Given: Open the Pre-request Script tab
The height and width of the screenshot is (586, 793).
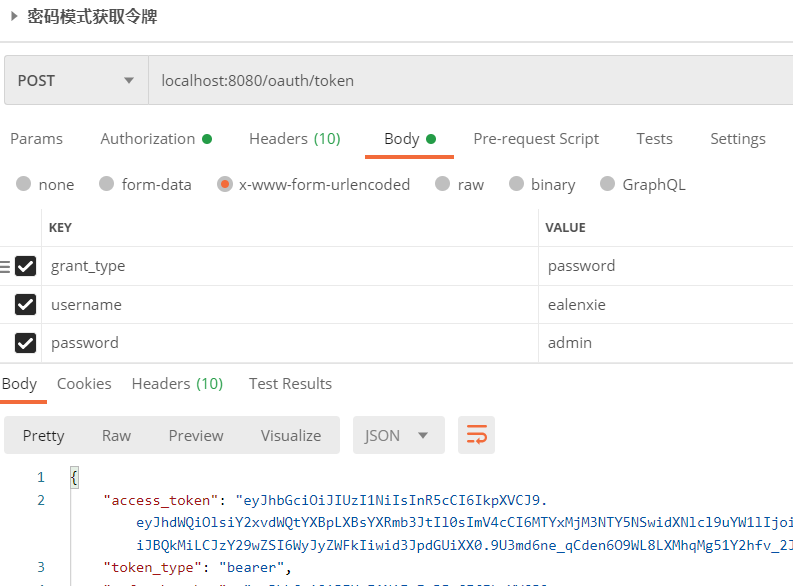Looking at the screenshot, I should pyautogui.click(x=536, y=139).
